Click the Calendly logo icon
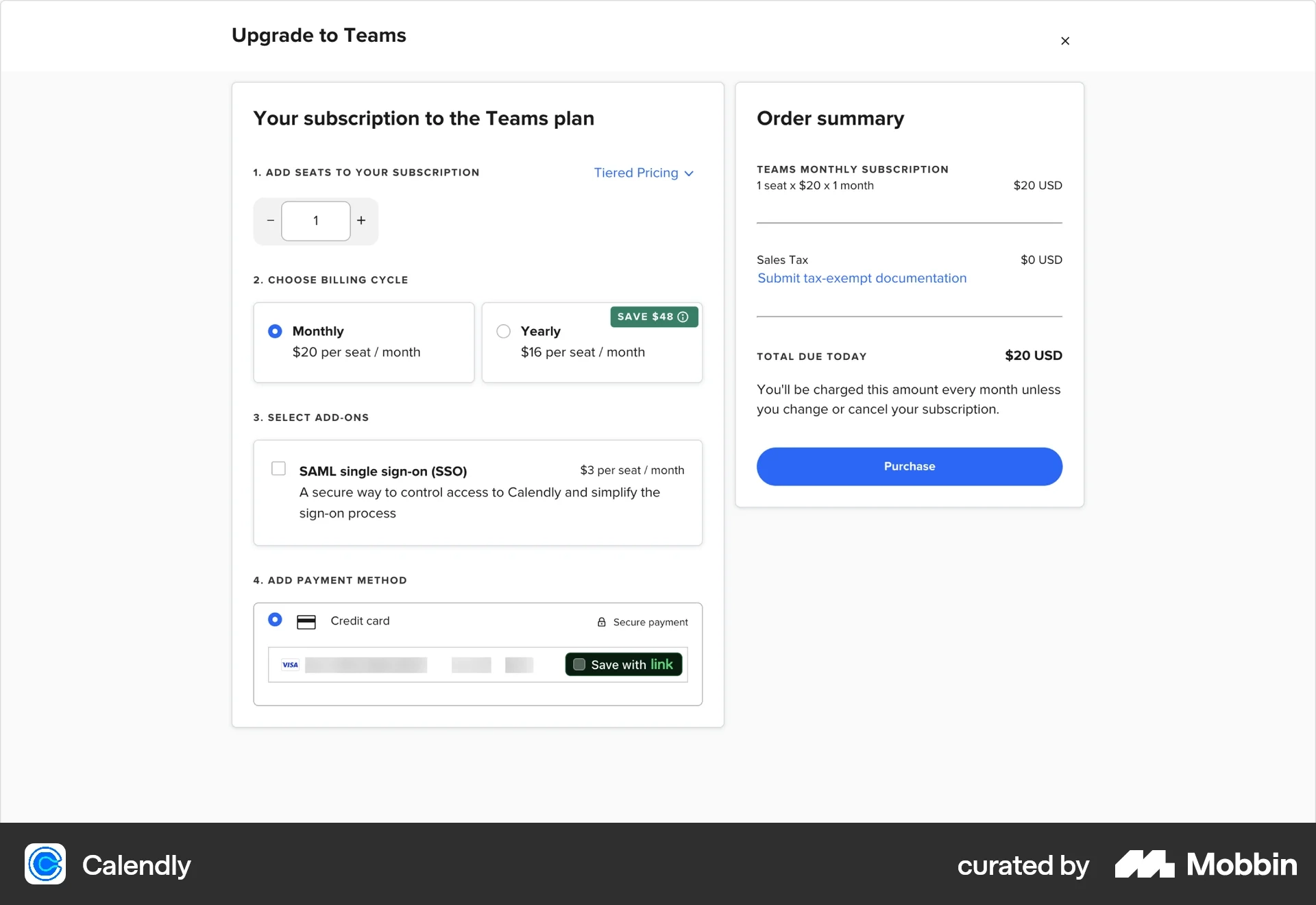 [45, 864]
